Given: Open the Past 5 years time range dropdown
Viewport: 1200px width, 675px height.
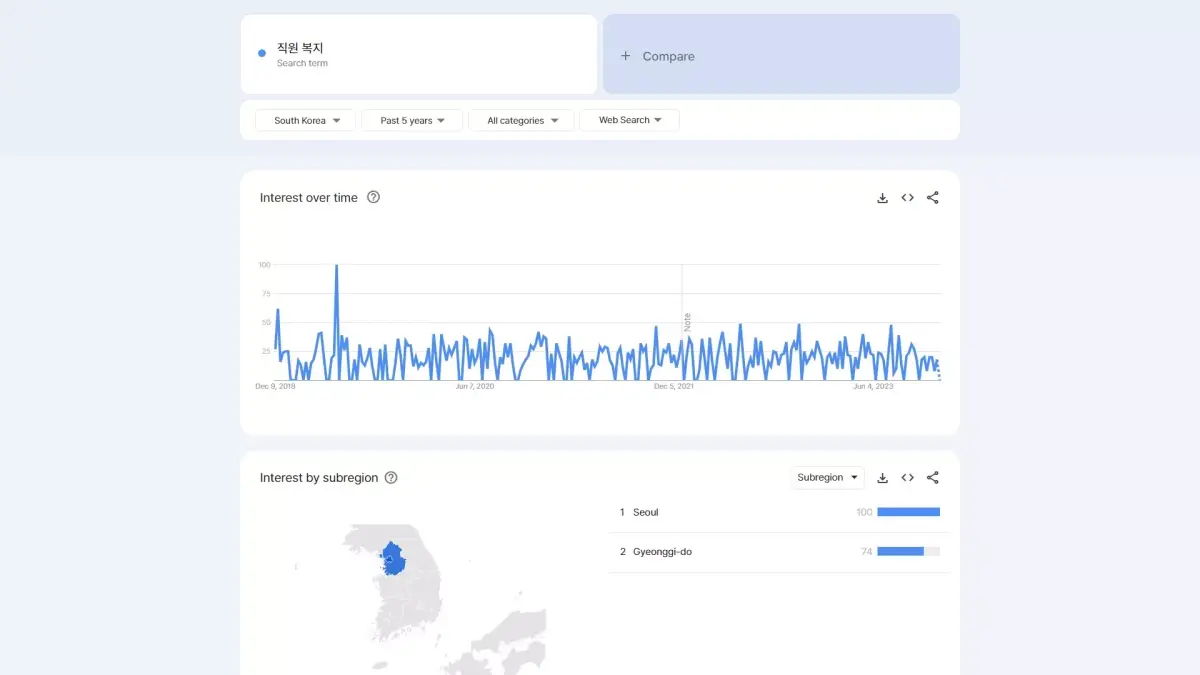Looking at the screenshot, I should click(412, 120).
